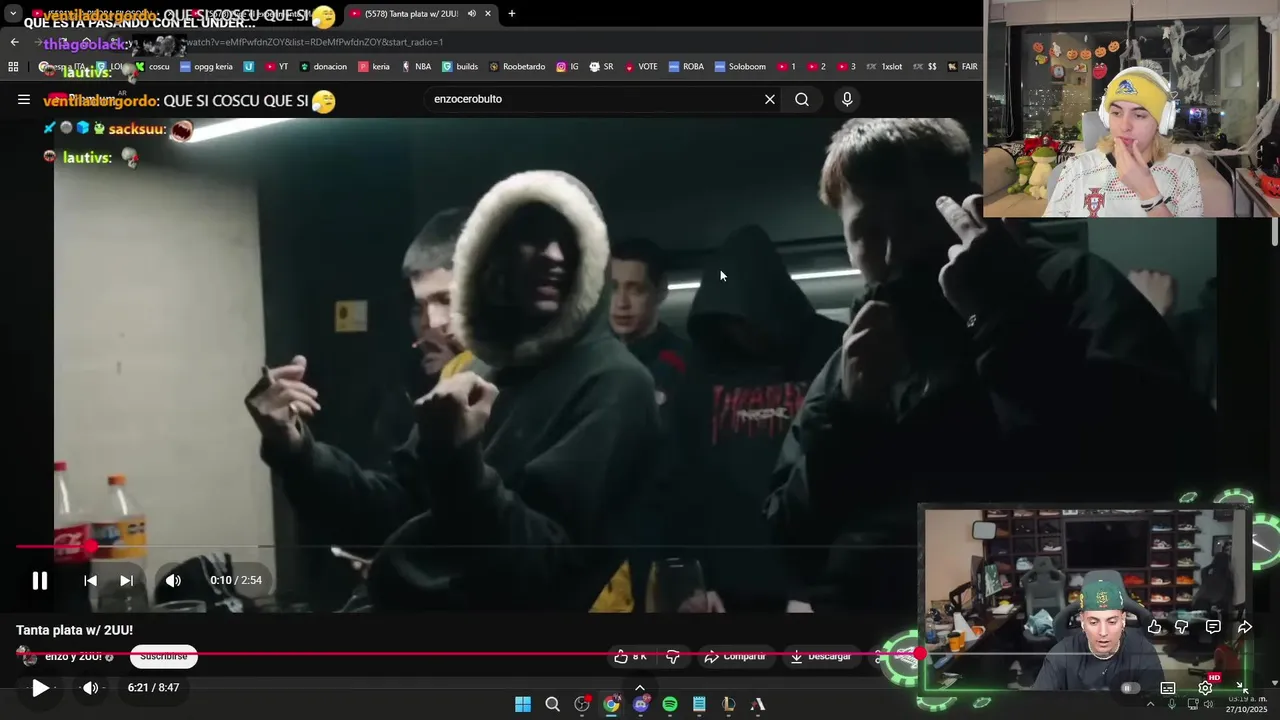Dislike the video next to Compartir
The height and width of the screenshot is (720, 1280).
pyautogui.click(x=673, y=656)
